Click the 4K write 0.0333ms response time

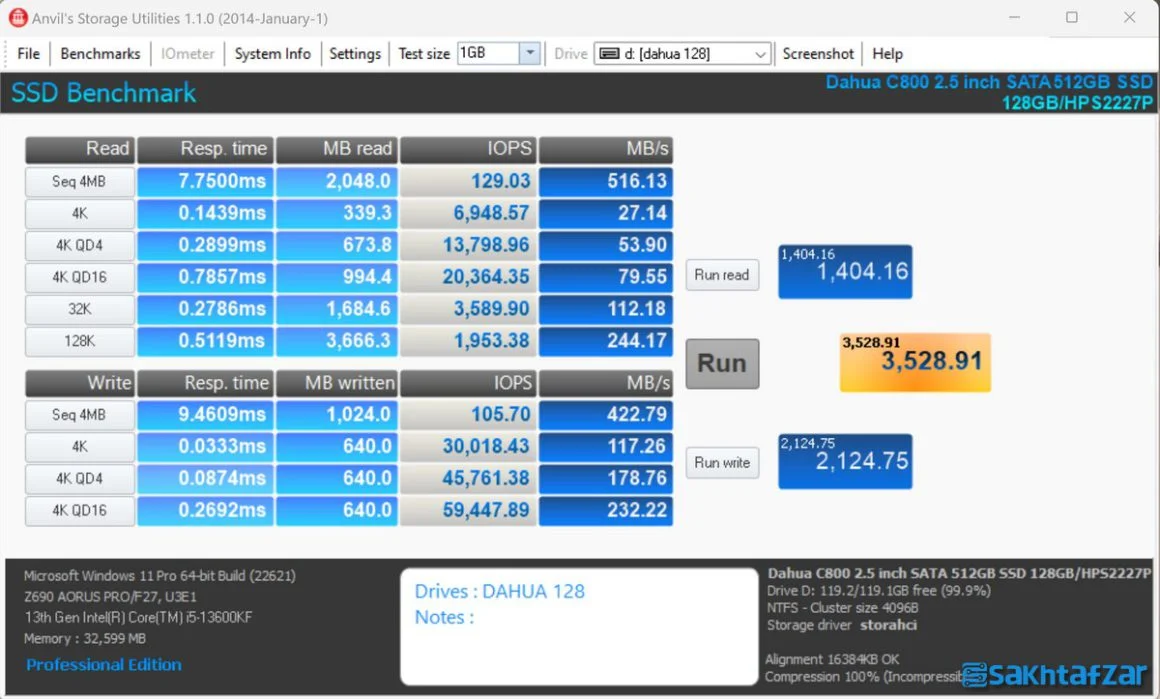click(205, 447)
